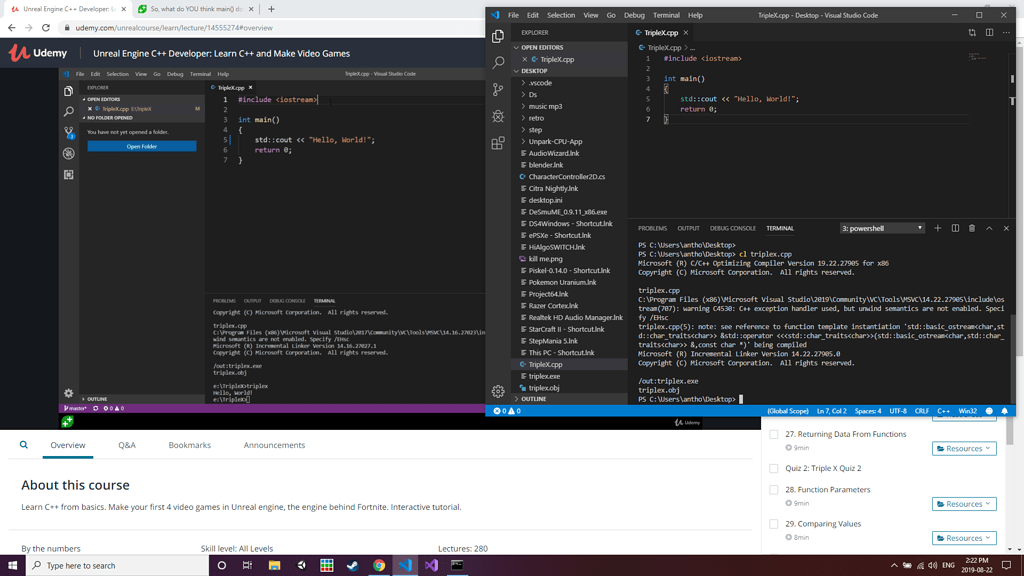Check off Quiz 2: Triple X Quiz 2

pos(775,468)
